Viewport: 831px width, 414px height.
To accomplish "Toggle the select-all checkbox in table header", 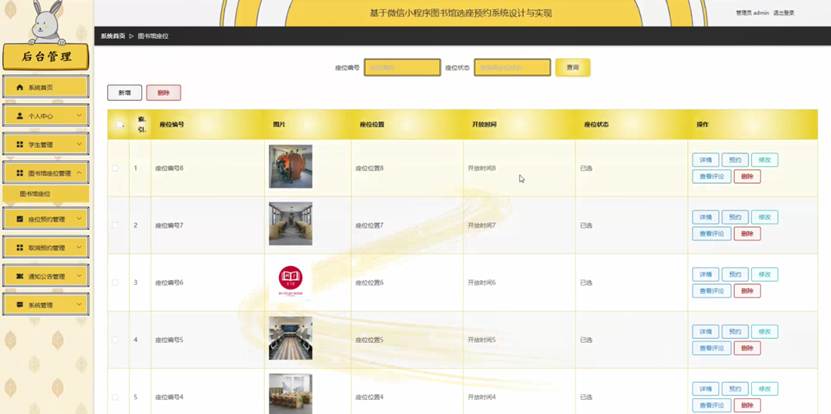I will click(x=120, y=125).
